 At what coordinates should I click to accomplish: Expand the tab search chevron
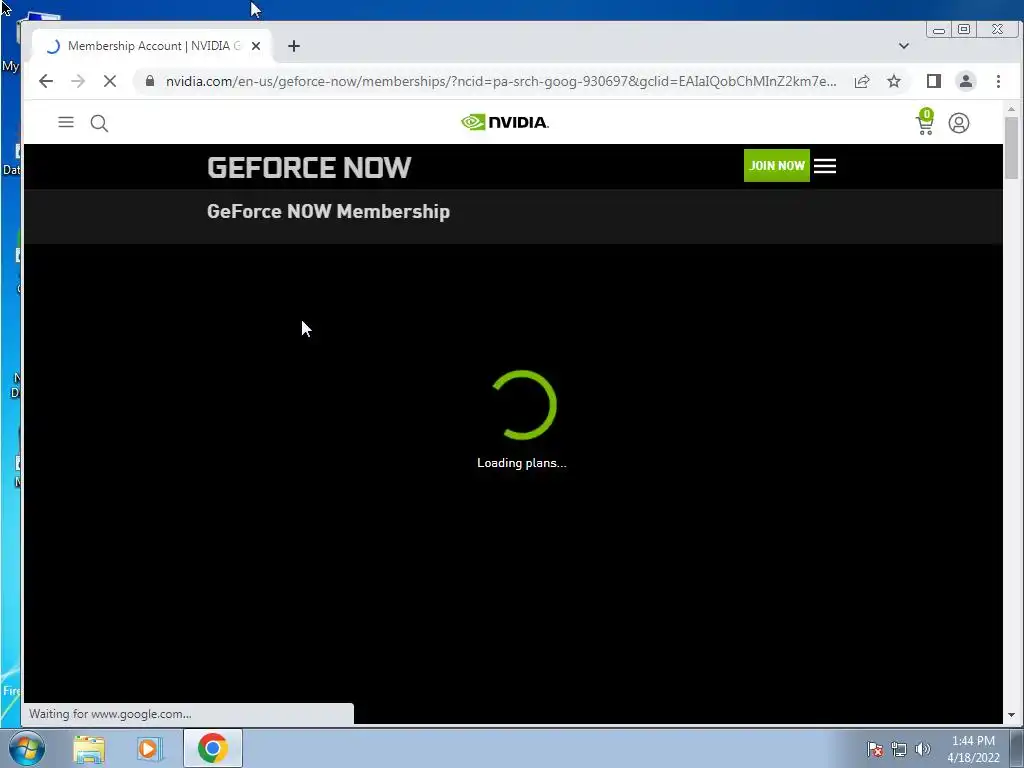(904, 46)
